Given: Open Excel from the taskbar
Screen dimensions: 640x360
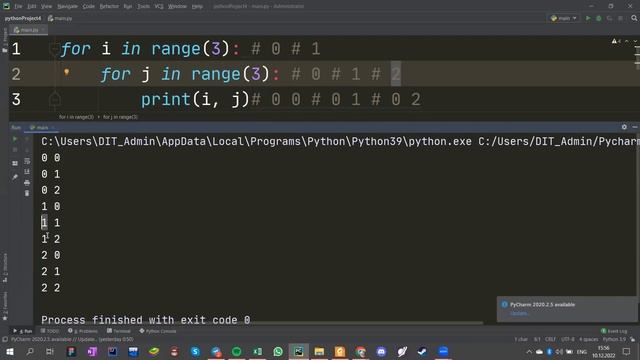Looking at the screenshot, I should point(258,351).
